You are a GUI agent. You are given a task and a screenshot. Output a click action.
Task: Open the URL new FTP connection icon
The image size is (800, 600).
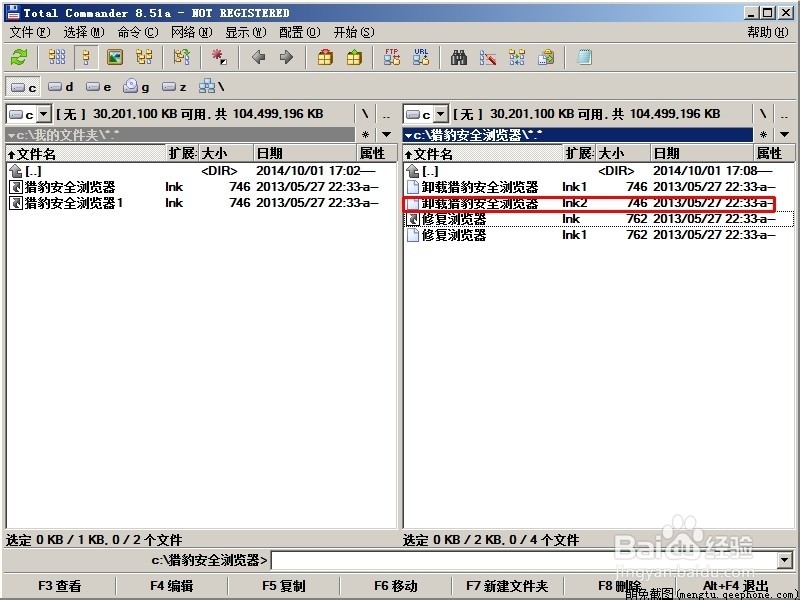[421, 57]
